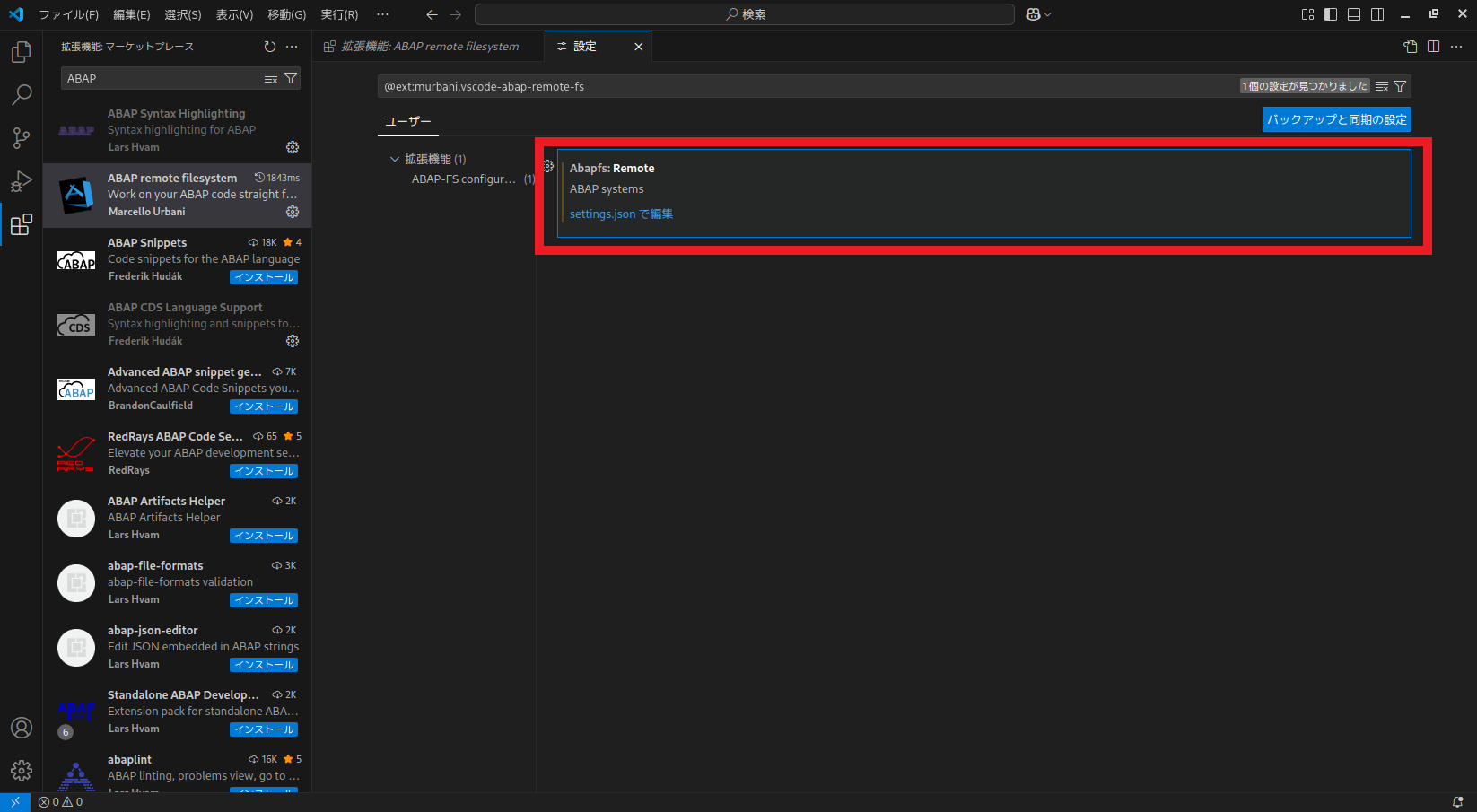Collapse the 拡張機能 (1) tree section
This screenshot has height=812, width=1477.
[395, 158]
